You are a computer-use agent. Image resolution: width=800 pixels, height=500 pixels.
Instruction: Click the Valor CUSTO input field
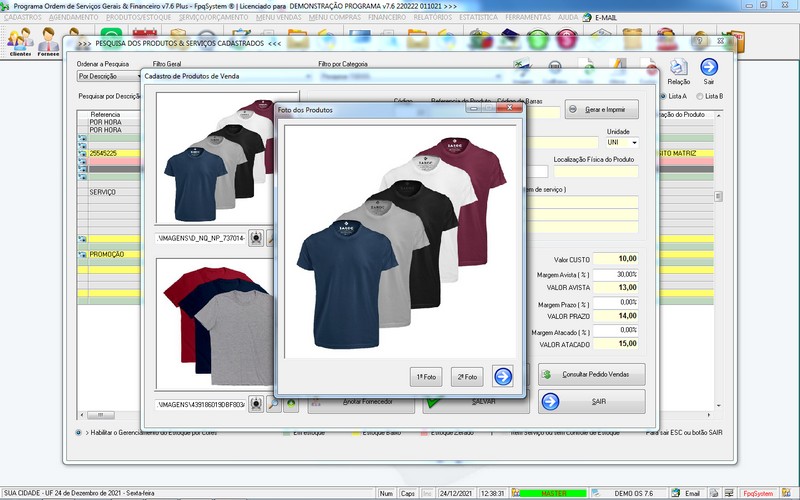tap(615, 259)
